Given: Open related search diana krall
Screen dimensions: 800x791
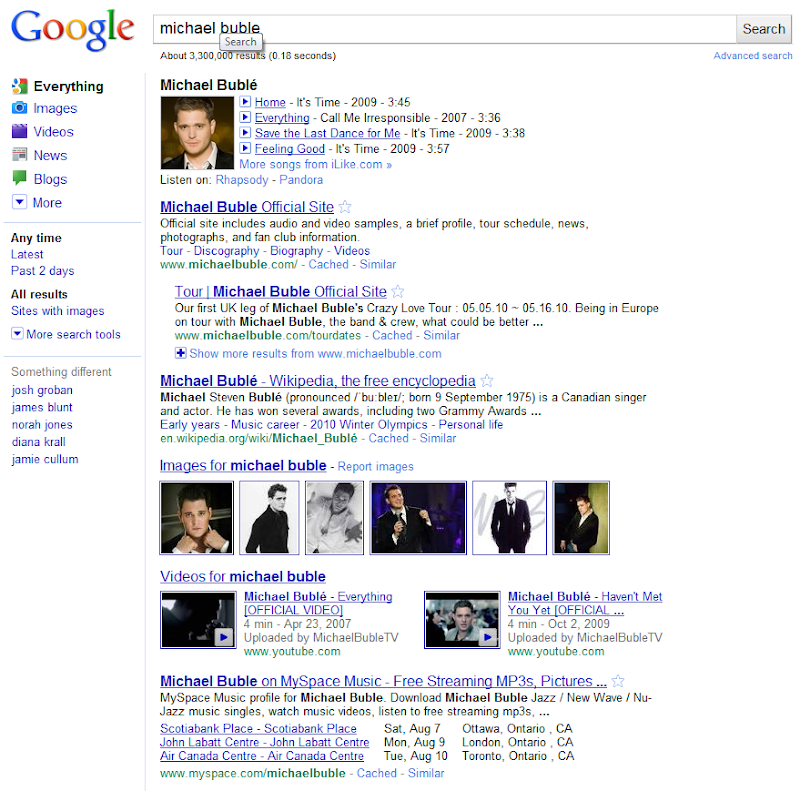Looking at the screenshot, I should 39,442.
